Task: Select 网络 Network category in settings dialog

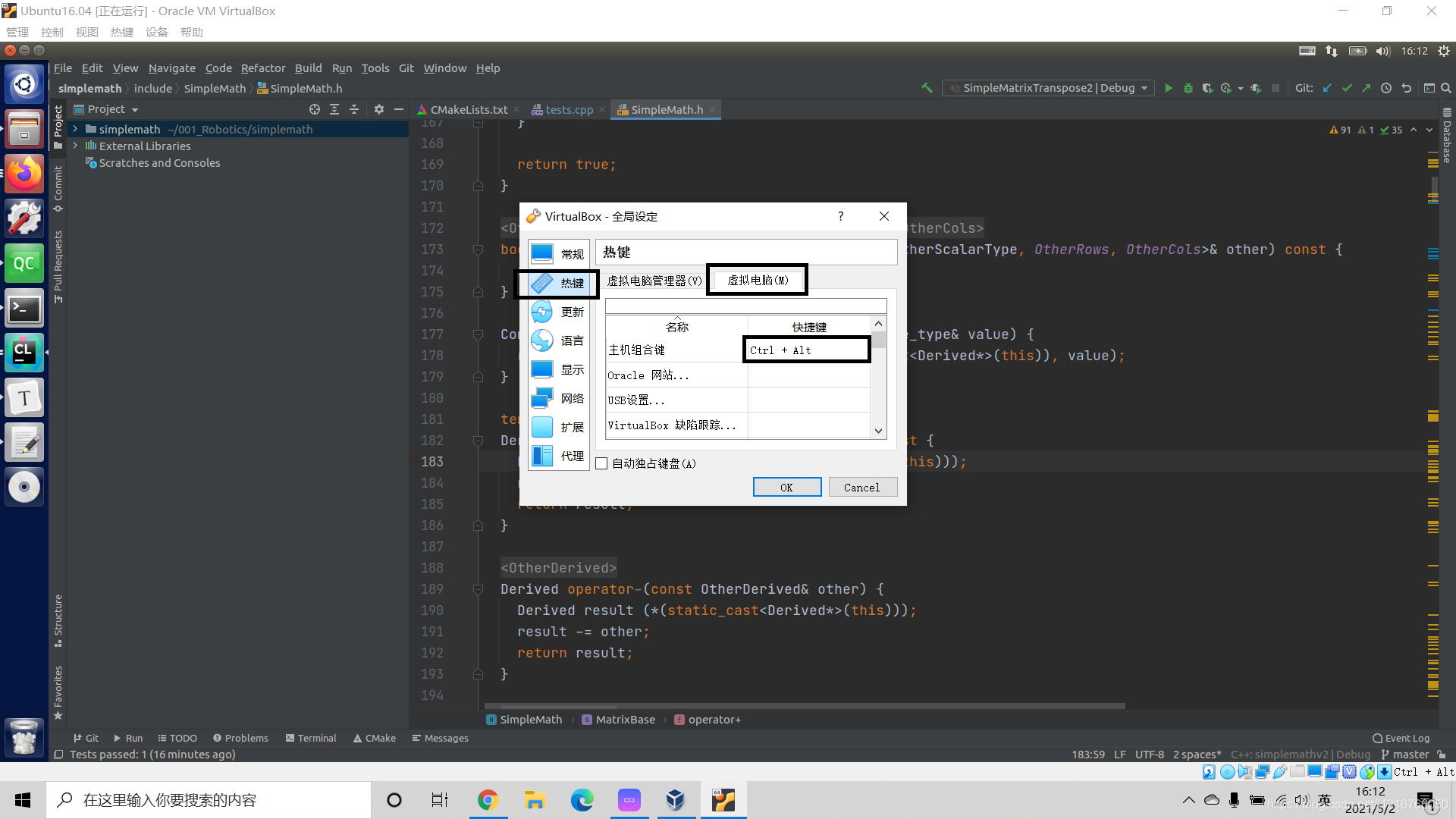Action: [x=558, y=398]
